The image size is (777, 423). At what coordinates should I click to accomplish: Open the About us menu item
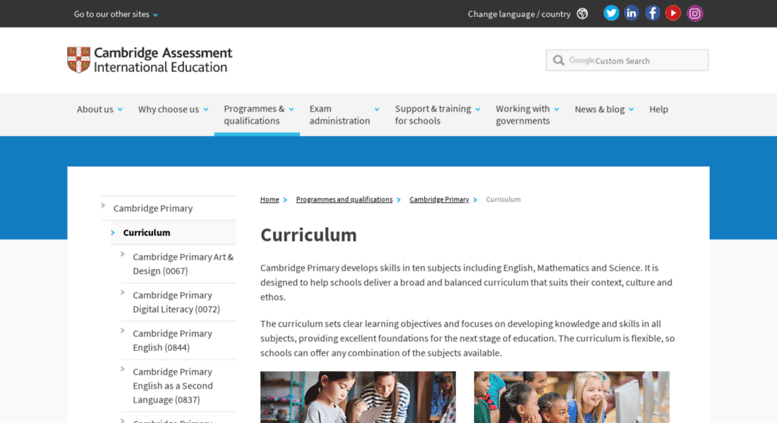click(95, 109)
